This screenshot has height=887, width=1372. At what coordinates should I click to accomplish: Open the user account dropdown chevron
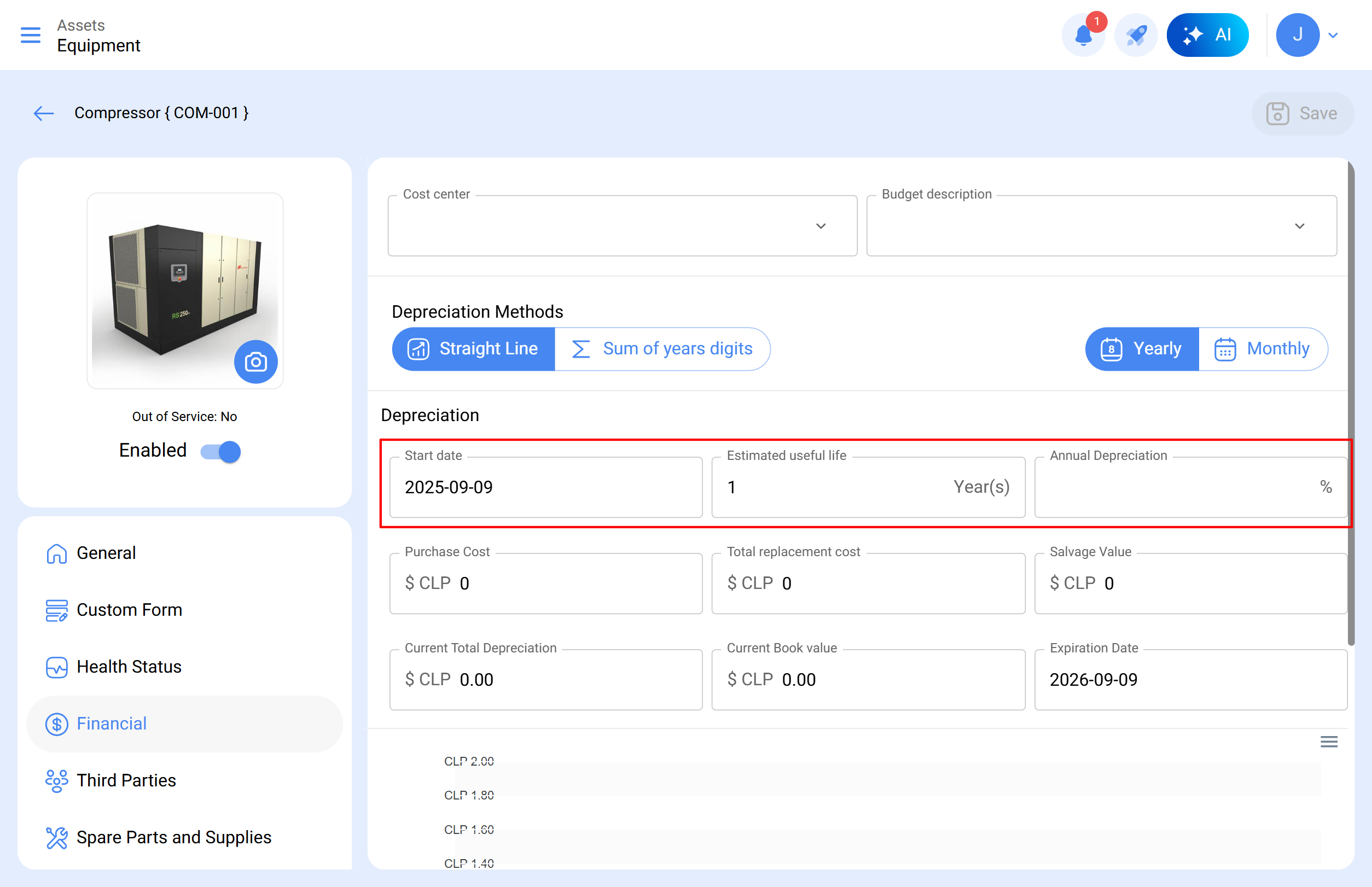tap(1333, 36)
